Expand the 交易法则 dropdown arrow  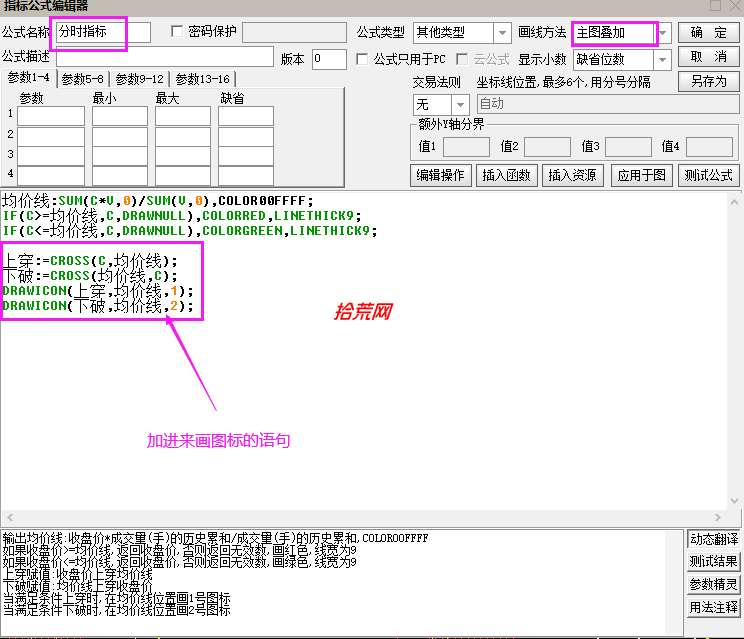coord(460,104)
